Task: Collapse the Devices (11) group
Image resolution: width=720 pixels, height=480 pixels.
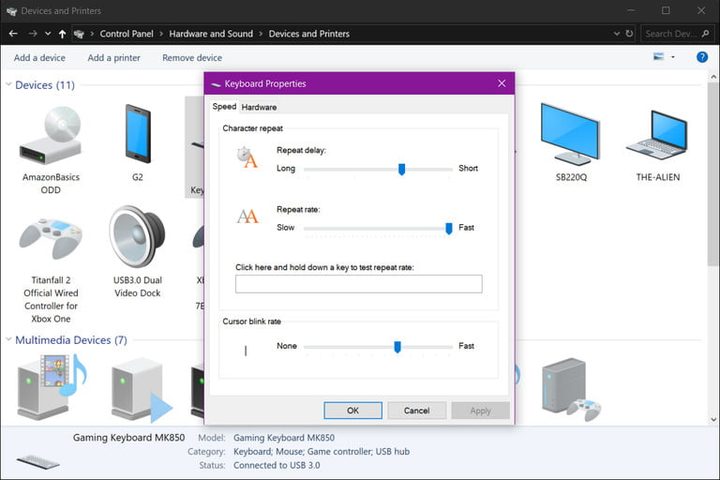Action: 8,86
